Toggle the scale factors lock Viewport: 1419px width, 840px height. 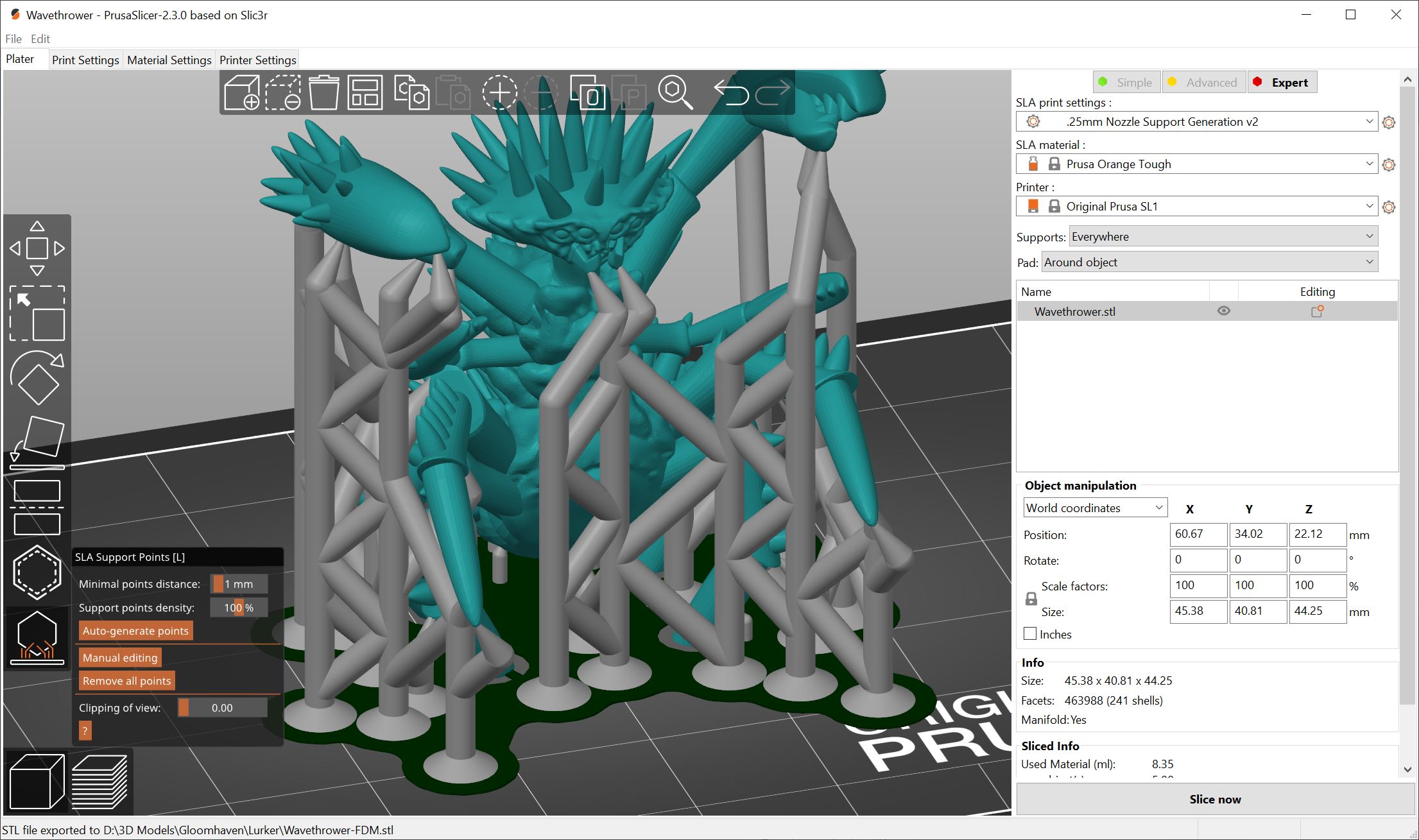(1031, 599)
